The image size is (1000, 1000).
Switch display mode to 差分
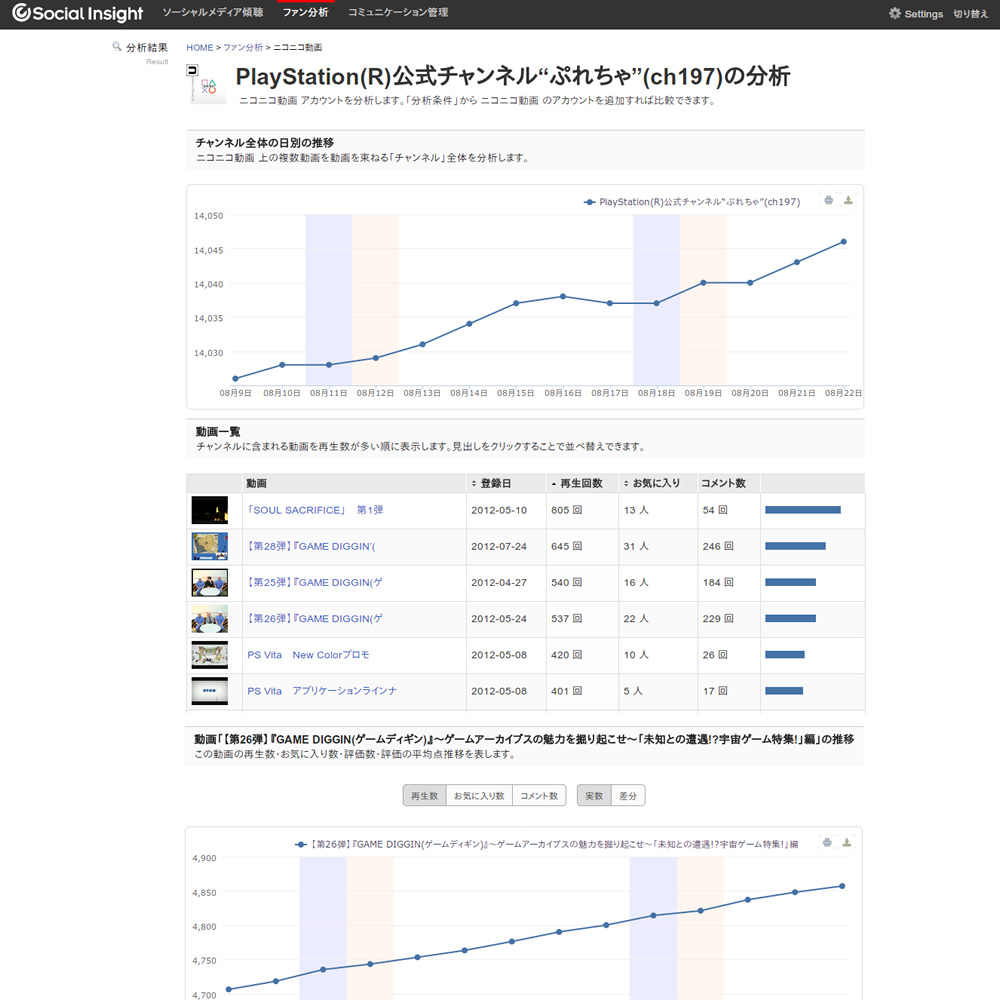[x=628, y=796]
